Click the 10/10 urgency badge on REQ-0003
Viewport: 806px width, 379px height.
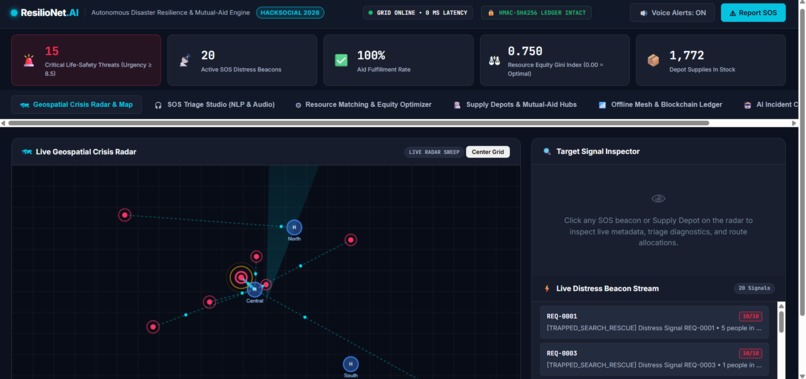(750, 353)
